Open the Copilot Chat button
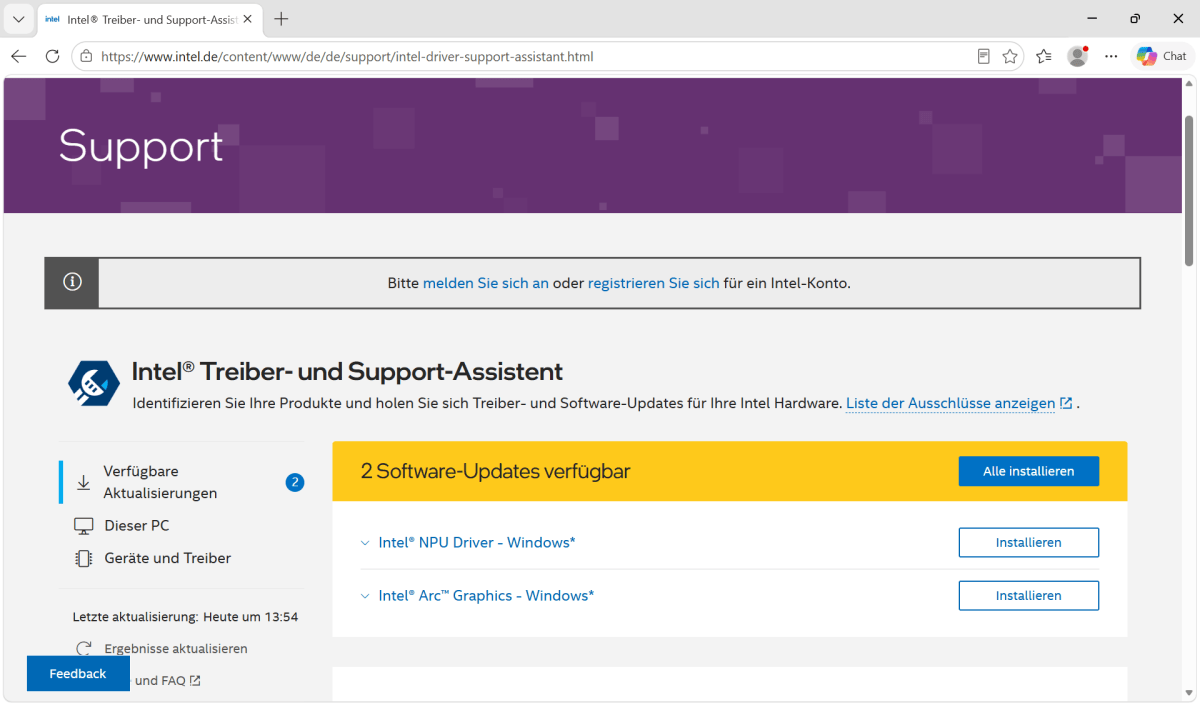Viewport: 1200px width, 705px height. pos(1162,57)
